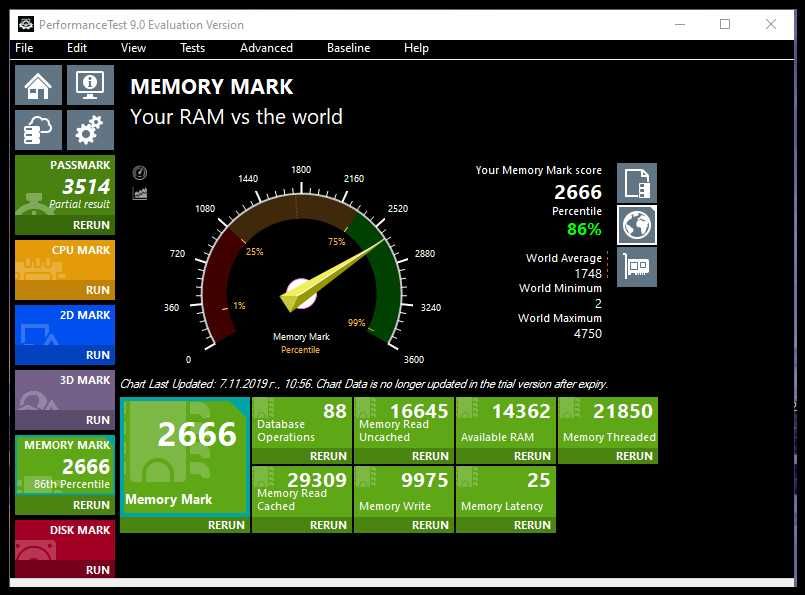Select the CPU MARK sidebar tile

[65, 261]
